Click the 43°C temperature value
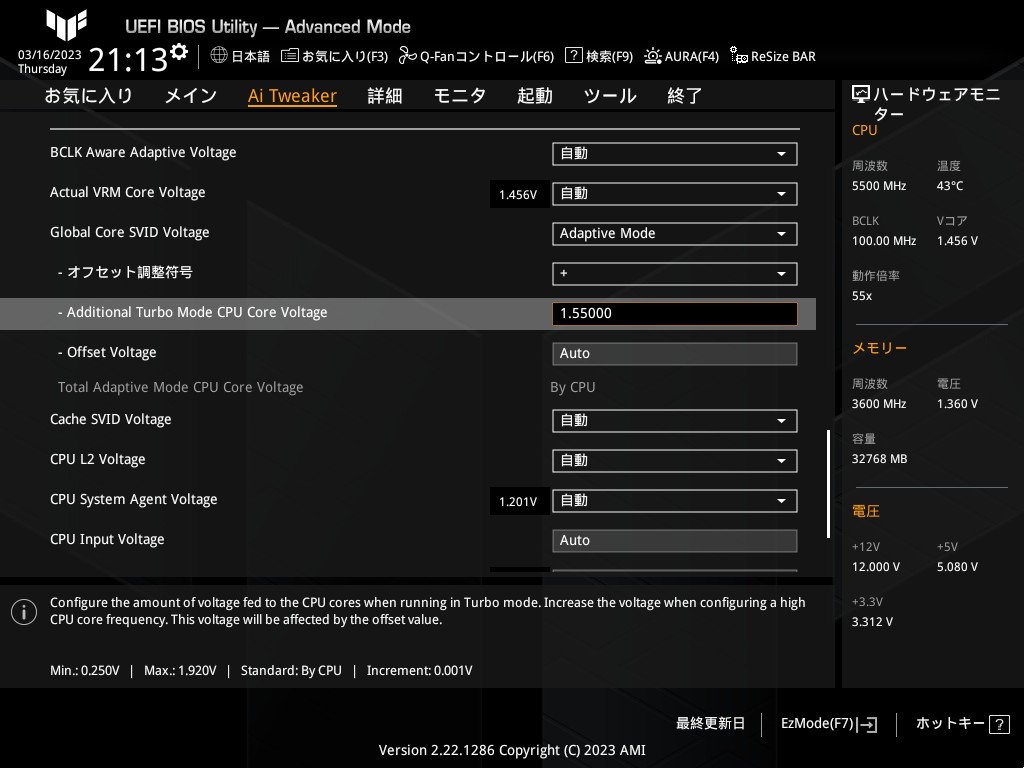Viewport: 1024px width, 768px height. click(x=950, y=186)
